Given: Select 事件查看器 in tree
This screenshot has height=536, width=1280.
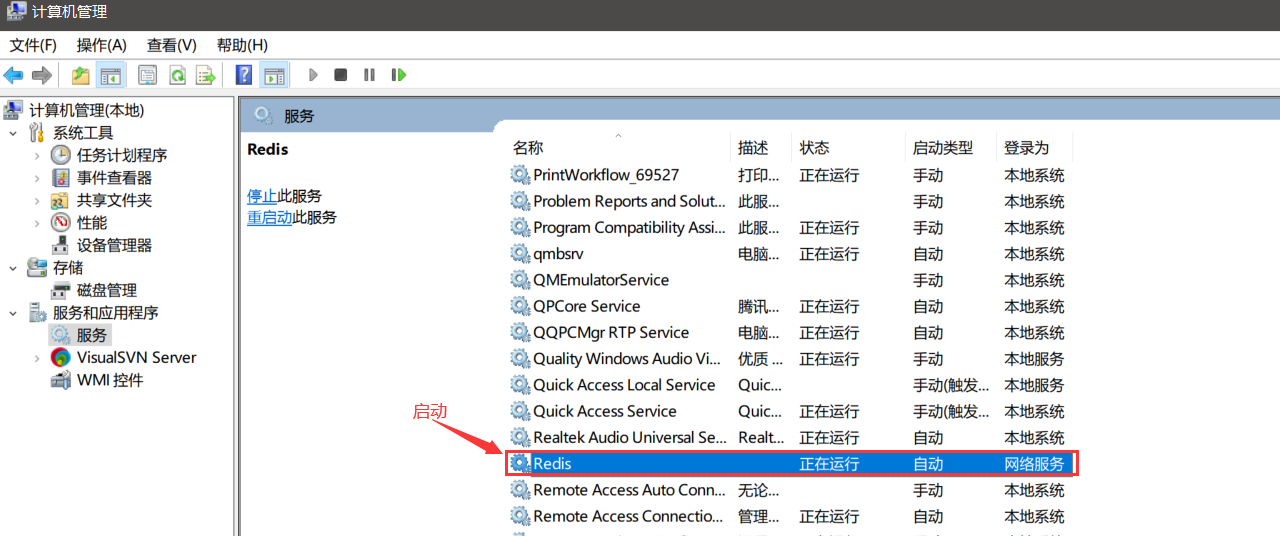Looking at the screenshot, I should click(x=114, y=178).
